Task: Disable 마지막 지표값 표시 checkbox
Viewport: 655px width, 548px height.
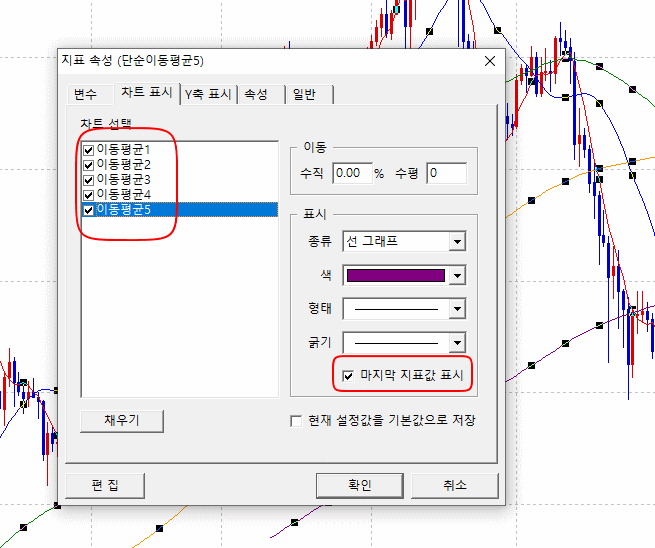Action: coord(348,375)
